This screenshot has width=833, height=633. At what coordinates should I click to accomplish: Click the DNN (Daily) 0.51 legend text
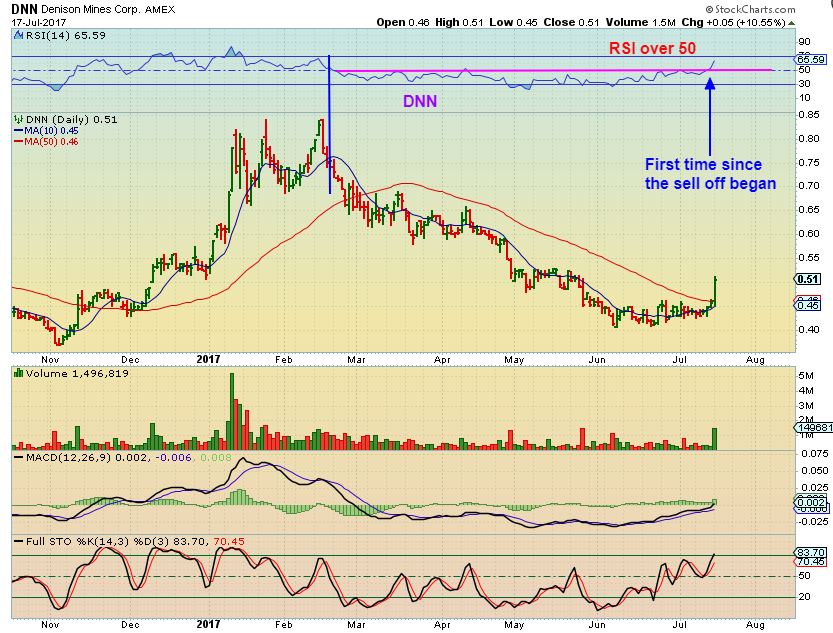(71, 119)
